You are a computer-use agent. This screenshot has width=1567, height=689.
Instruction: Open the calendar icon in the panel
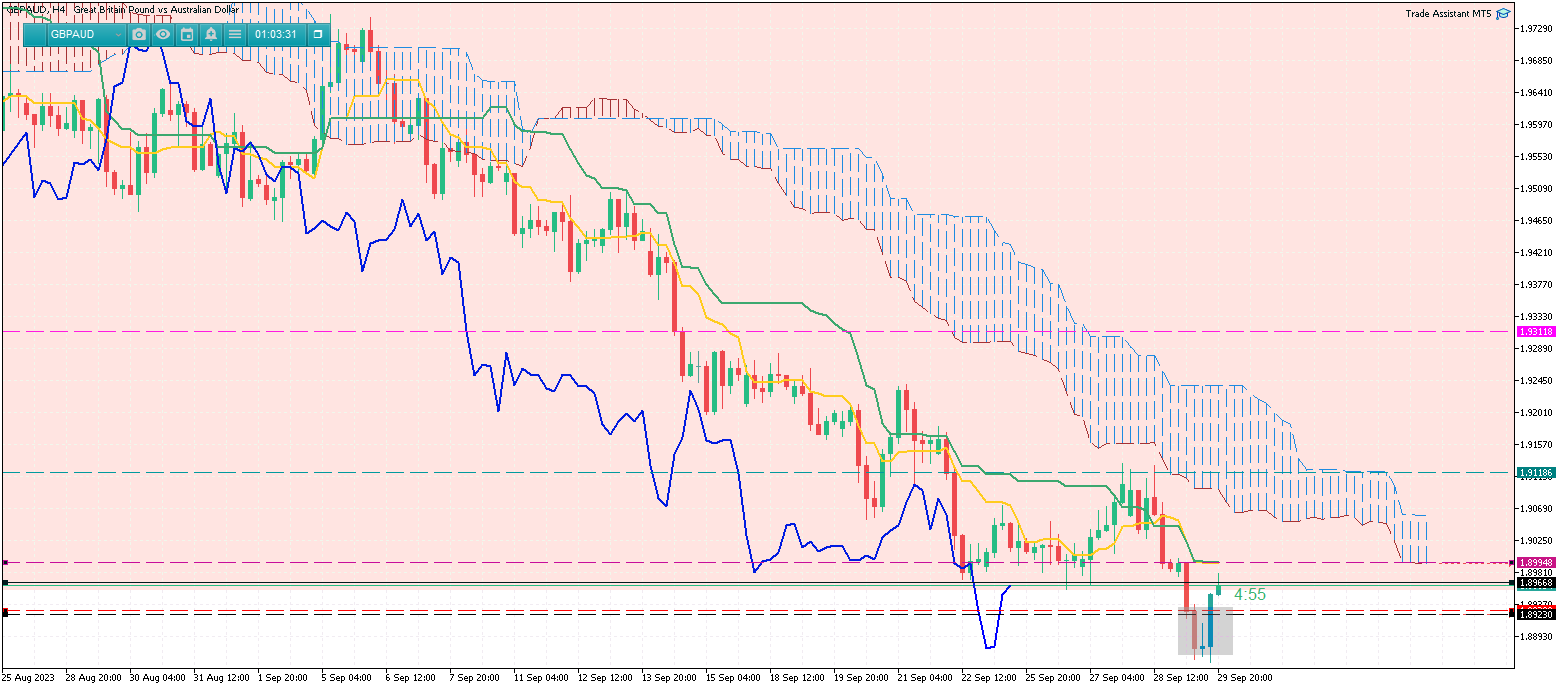coord(187,34)
